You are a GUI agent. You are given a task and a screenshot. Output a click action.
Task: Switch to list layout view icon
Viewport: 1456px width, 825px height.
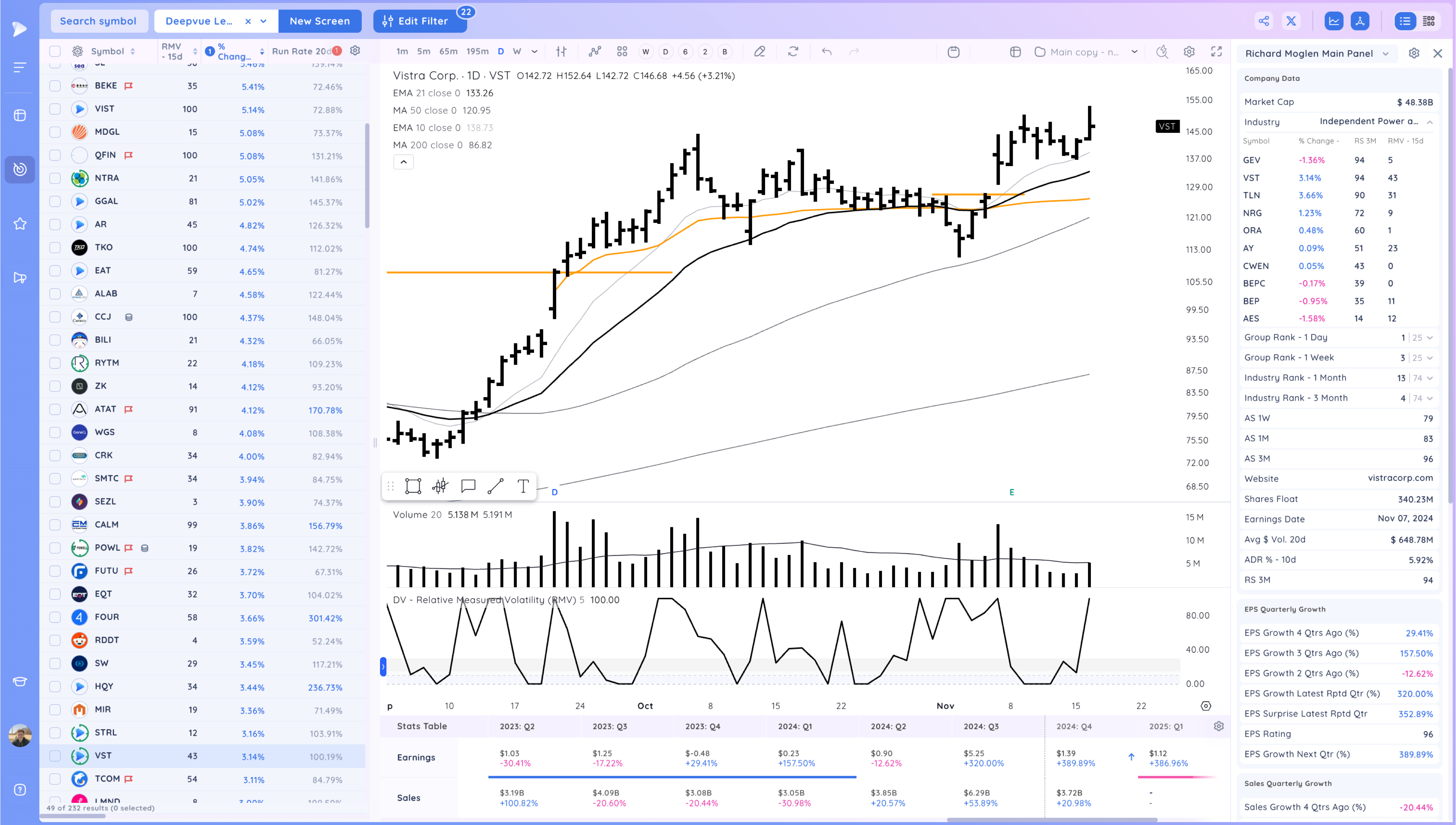tap(1405, 21)
